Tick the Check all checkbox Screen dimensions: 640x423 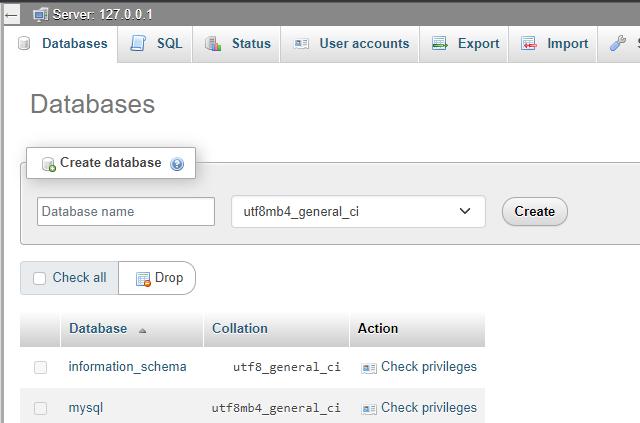click(x=39, y=278)
